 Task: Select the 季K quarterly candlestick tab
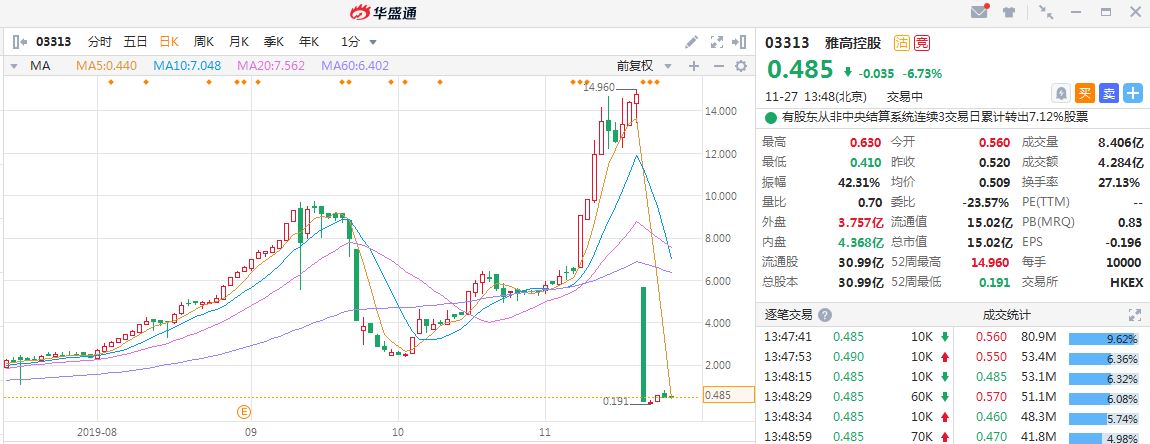click(274, 42)
